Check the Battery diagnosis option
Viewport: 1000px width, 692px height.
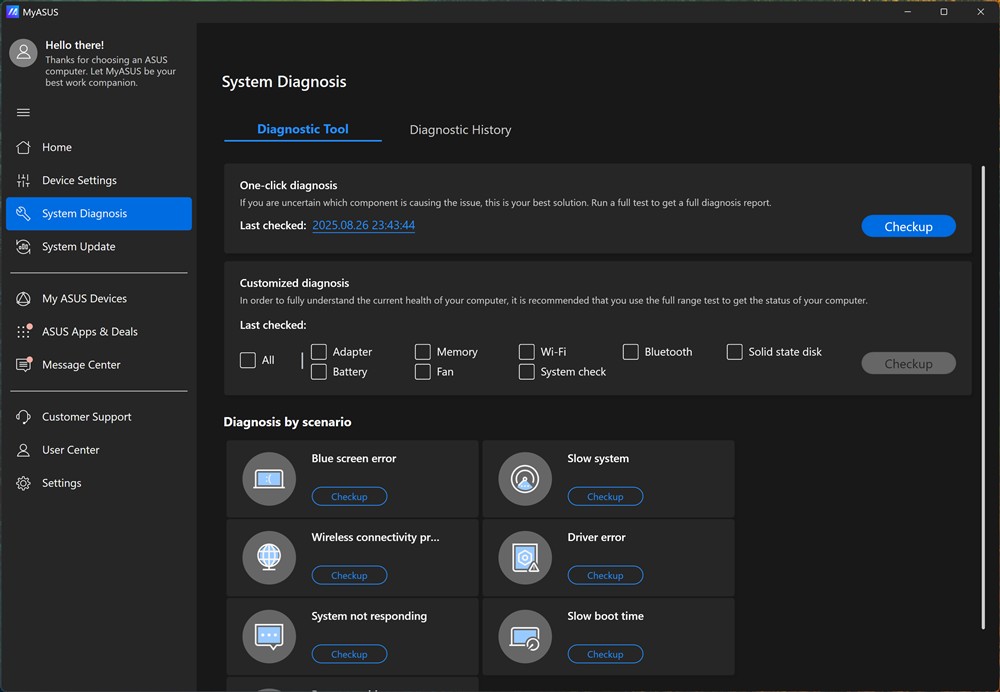point(319,372)
